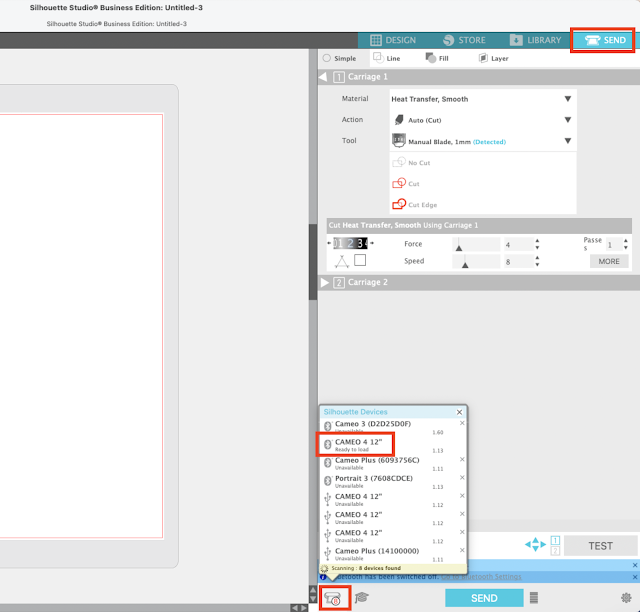Click the Speed value field
This screenshot has height=612, width=640.
[518, 262]
